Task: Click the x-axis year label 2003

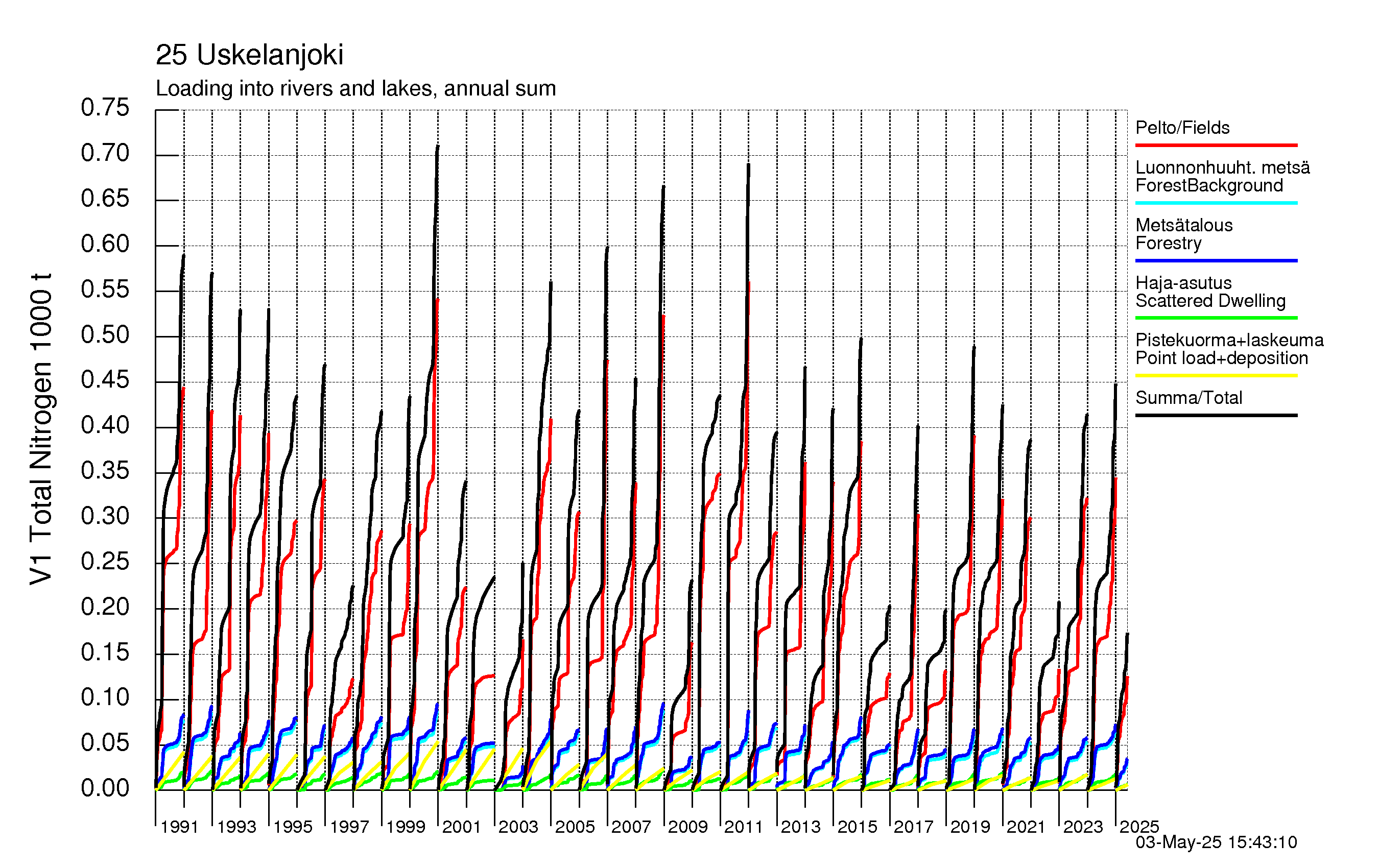Action: (518, 827)
